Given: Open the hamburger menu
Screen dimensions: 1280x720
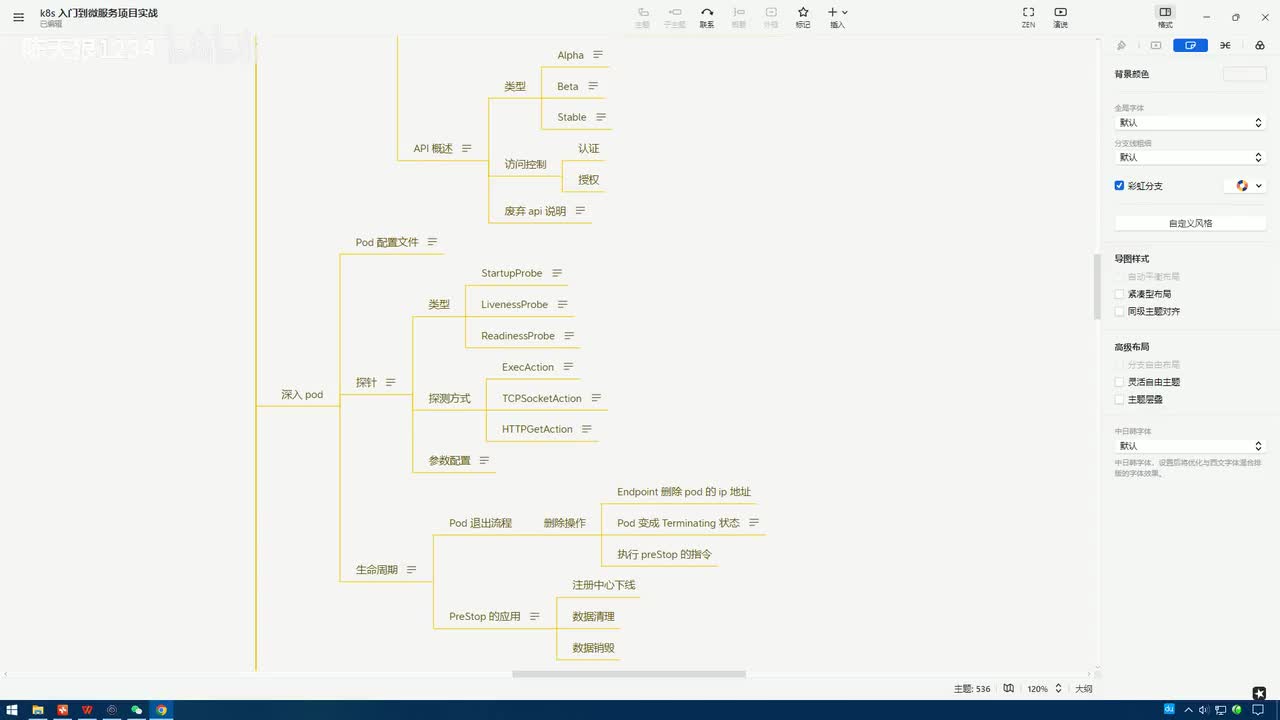Looking at the screenshot, I should point(18,17).
